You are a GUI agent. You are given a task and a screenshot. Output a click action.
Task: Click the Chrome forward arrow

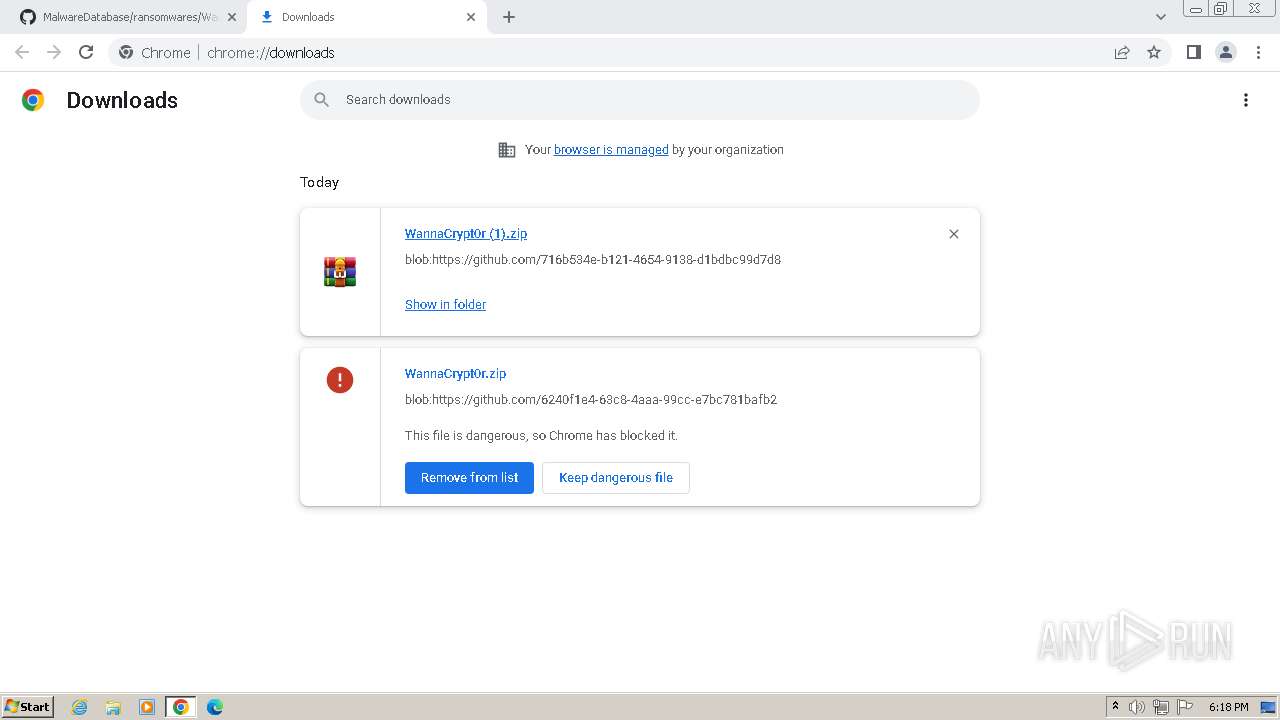click(x=54, y=52)
